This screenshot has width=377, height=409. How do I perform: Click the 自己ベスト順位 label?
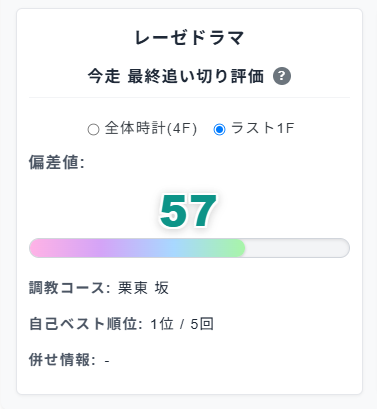[86, 324]
